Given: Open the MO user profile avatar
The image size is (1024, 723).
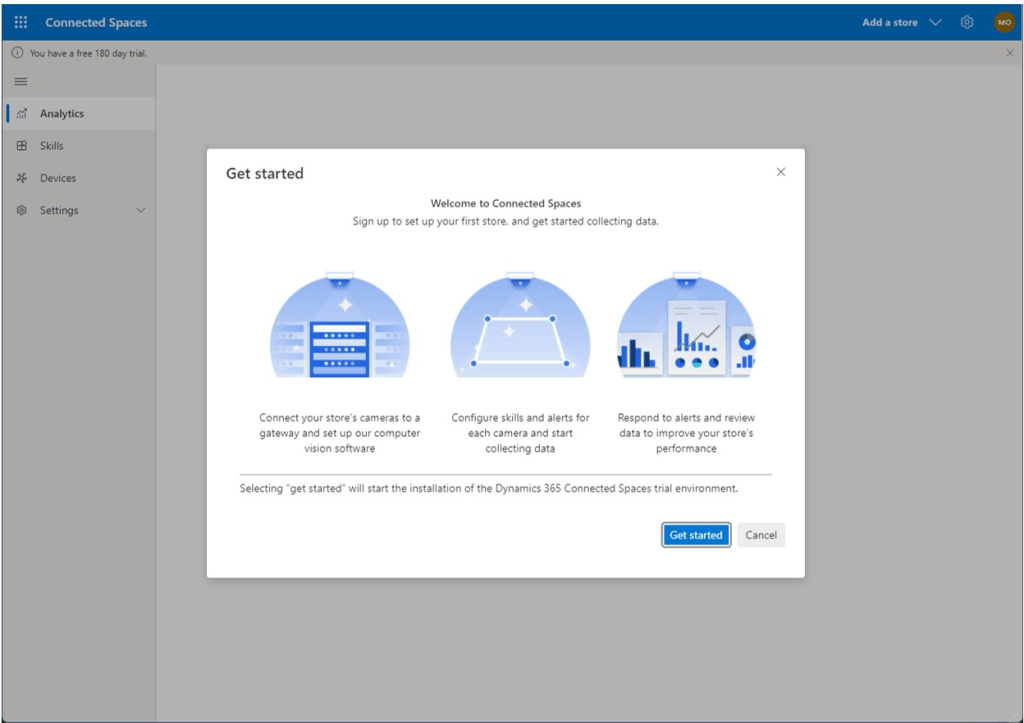Looking at the screenshot, I should tap(1004, 22).
